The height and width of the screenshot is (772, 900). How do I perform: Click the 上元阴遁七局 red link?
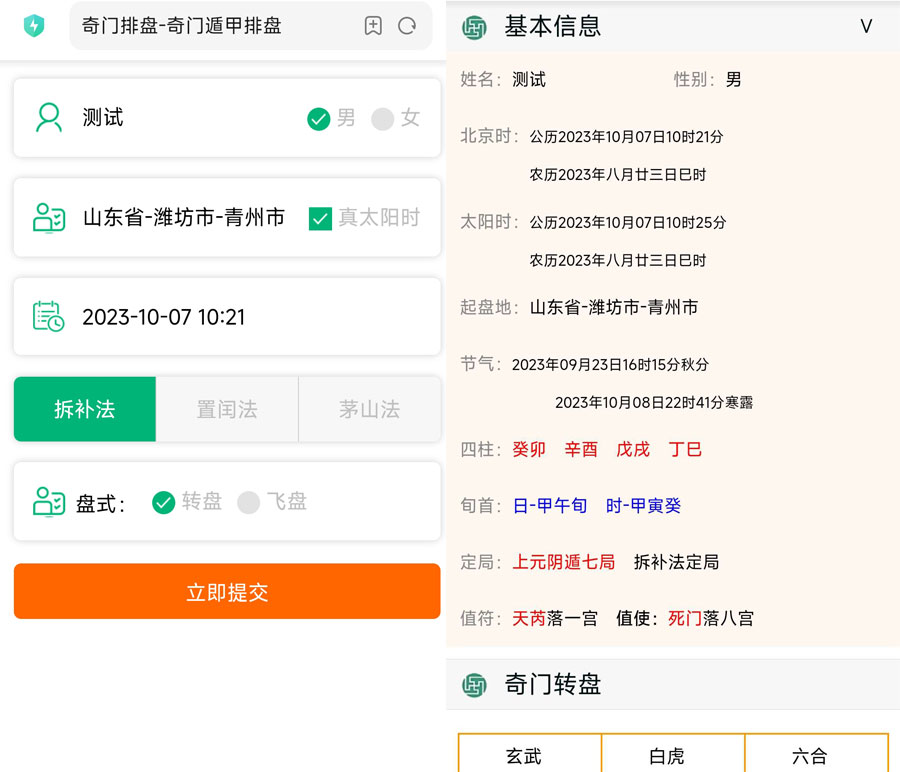(x=564, y=562)
